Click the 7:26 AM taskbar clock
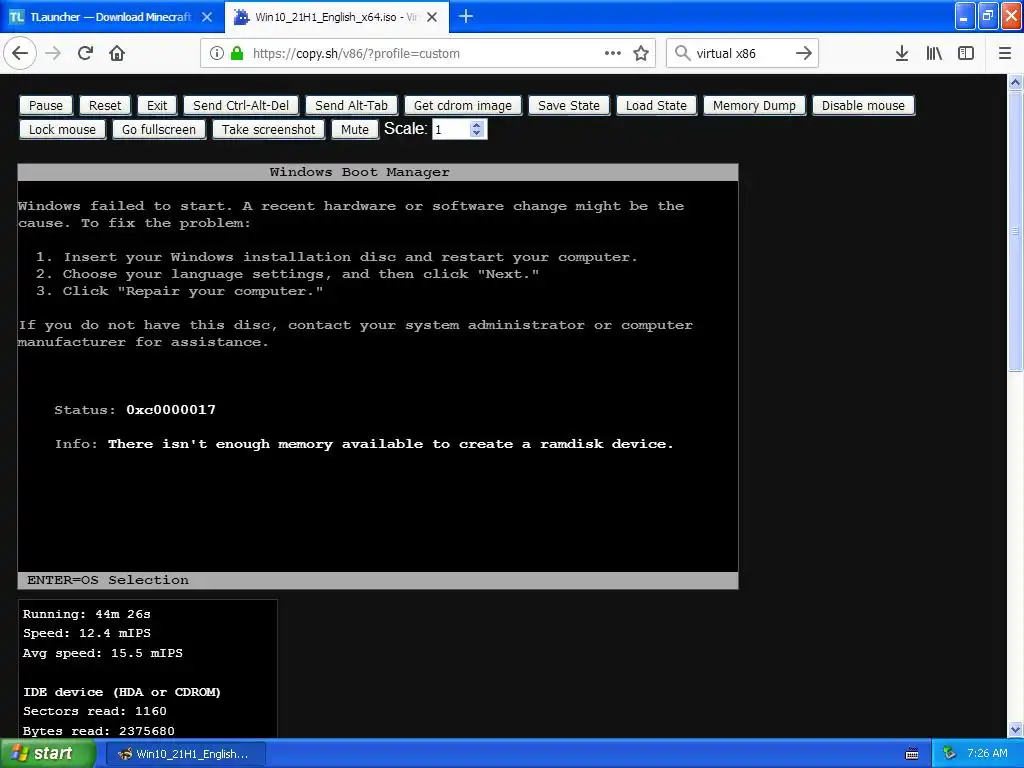The width and height of the screenshot is (1024, 768). click(x=987, y=754)
